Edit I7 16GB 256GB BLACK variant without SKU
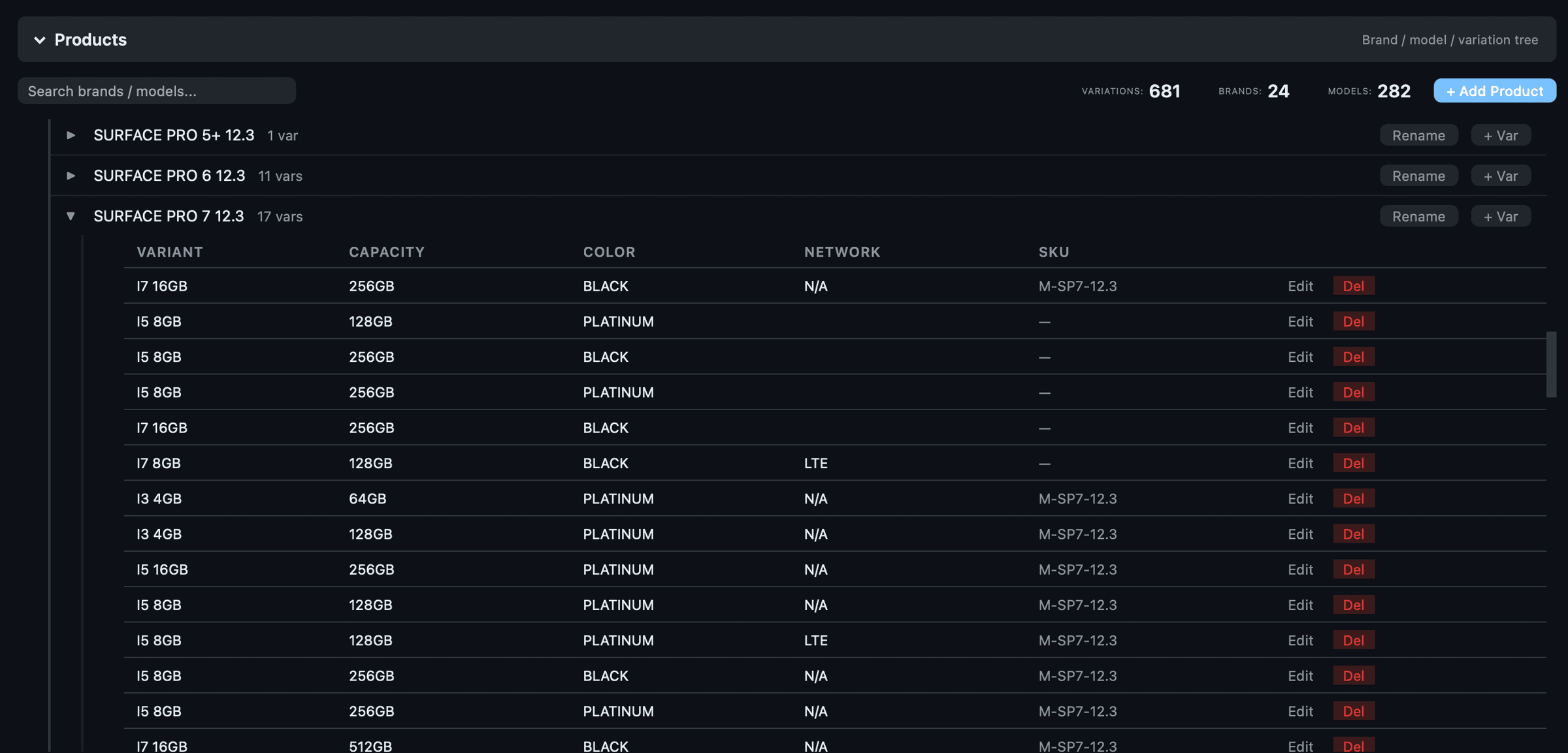The width and height of the screenshot is (1568, 753). point(1300,428)
